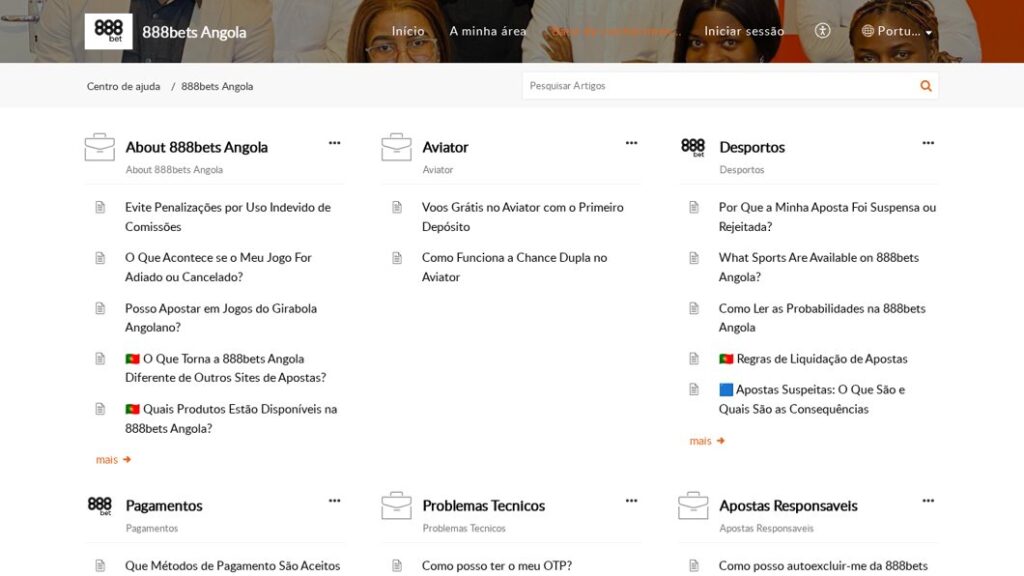Open What Sports Are Available article
Viewport: 1024px width, 576px height.
[x=818, y=267]
